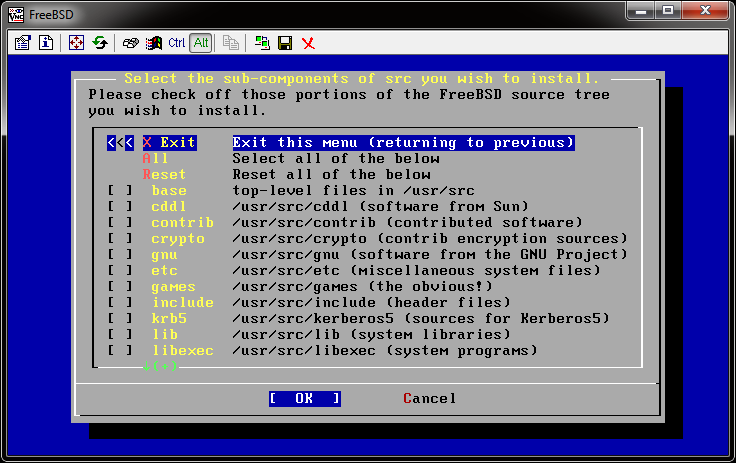Click '/usr/src/gnu' description text

(430, 255)
